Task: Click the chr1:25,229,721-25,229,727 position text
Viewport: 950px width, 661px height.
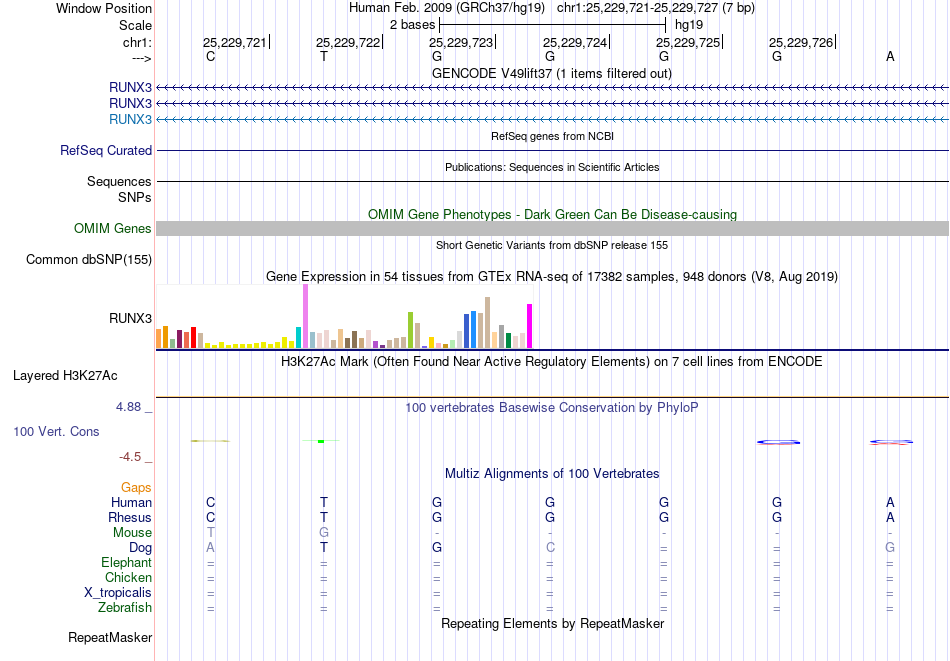Action: point(656,8)
